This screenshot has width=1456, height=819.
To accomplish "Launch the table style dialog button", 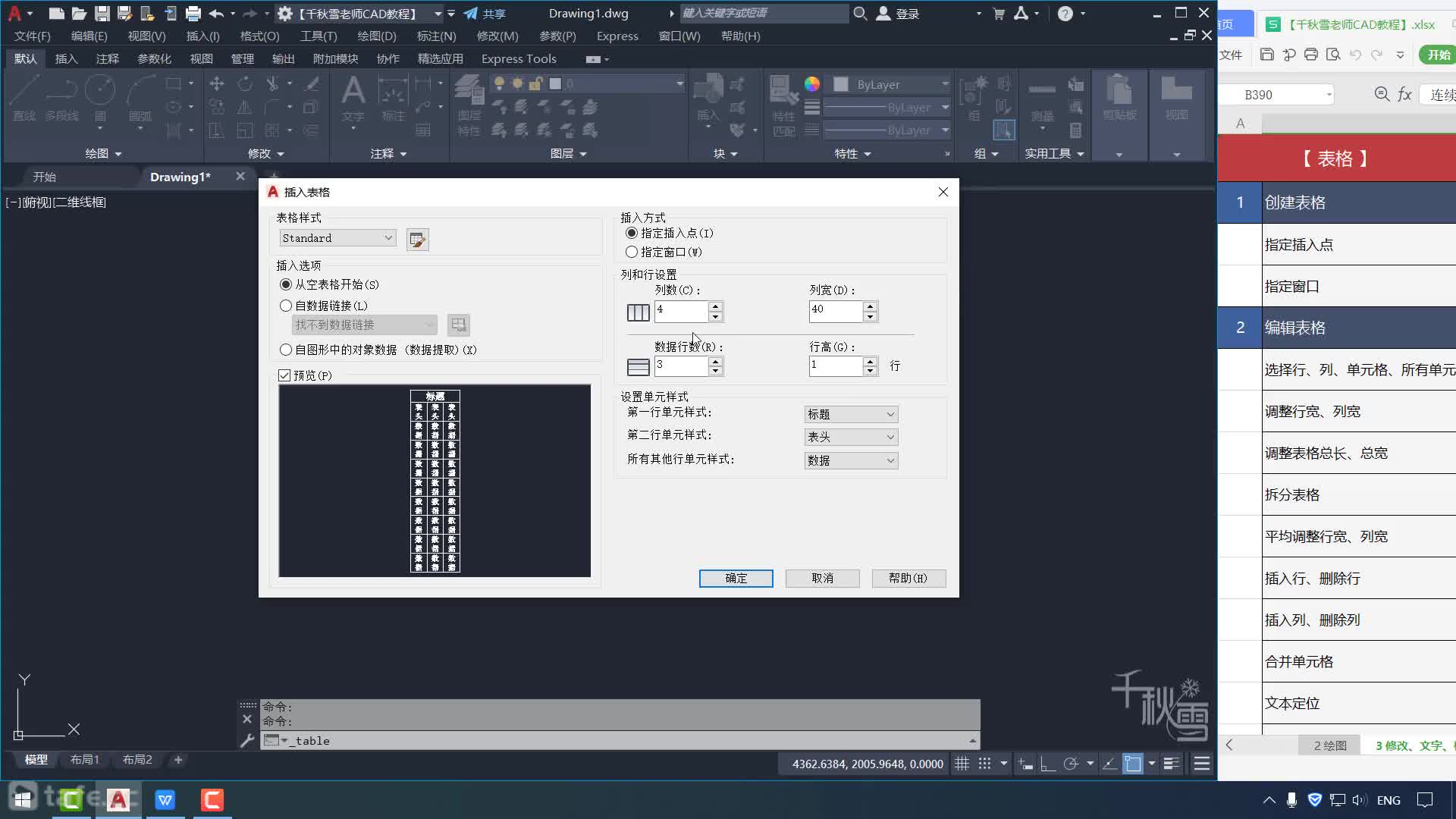I will (x=417, y=240).
